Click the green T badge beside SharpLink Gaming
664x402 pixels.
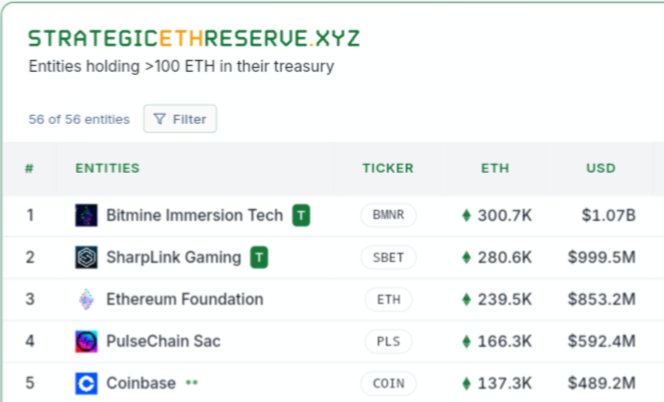(x=259, y=257)
